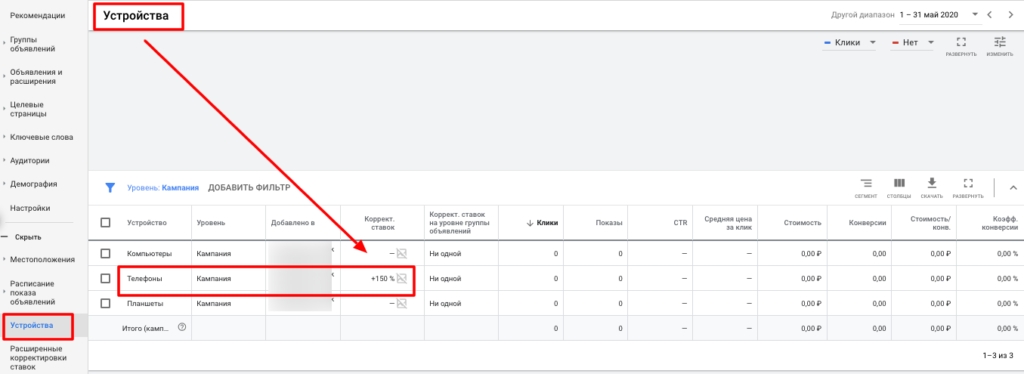Open the Столбцы columns icon
The width and height of the screenshot is (1024, 374).
(x=899, y=183)
